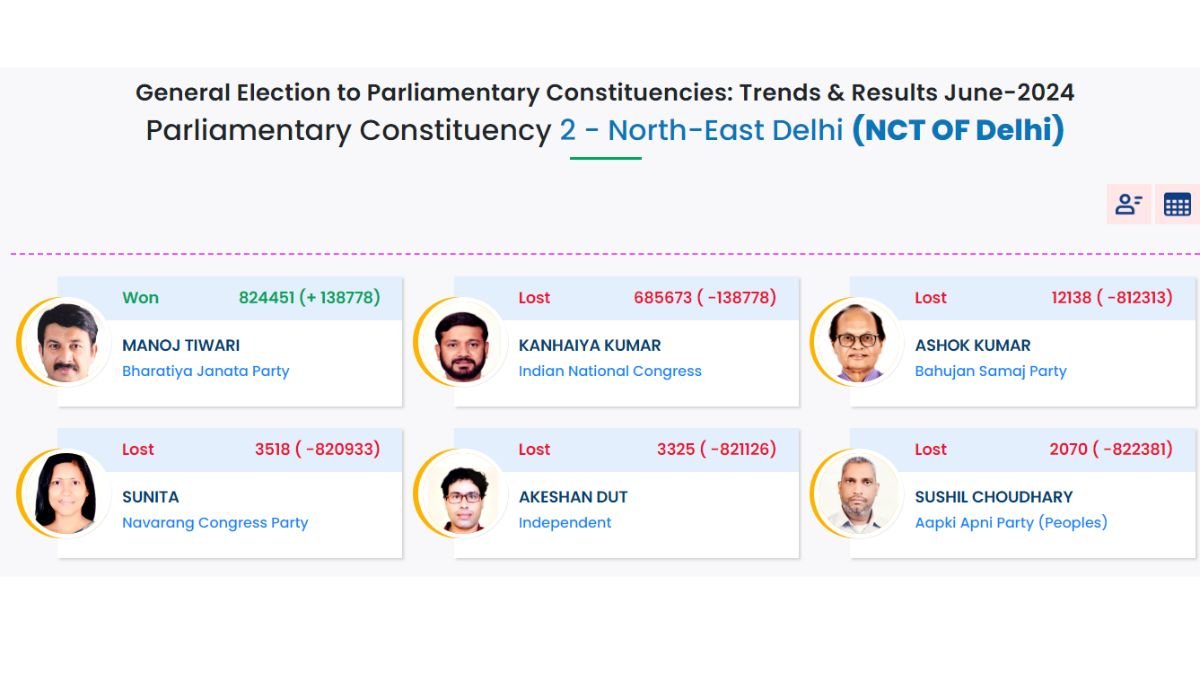This screenshot has width=1200, height=675.
Task: Click Kanhaiya Kumar's candidate photo
Action: pos(461,342)
